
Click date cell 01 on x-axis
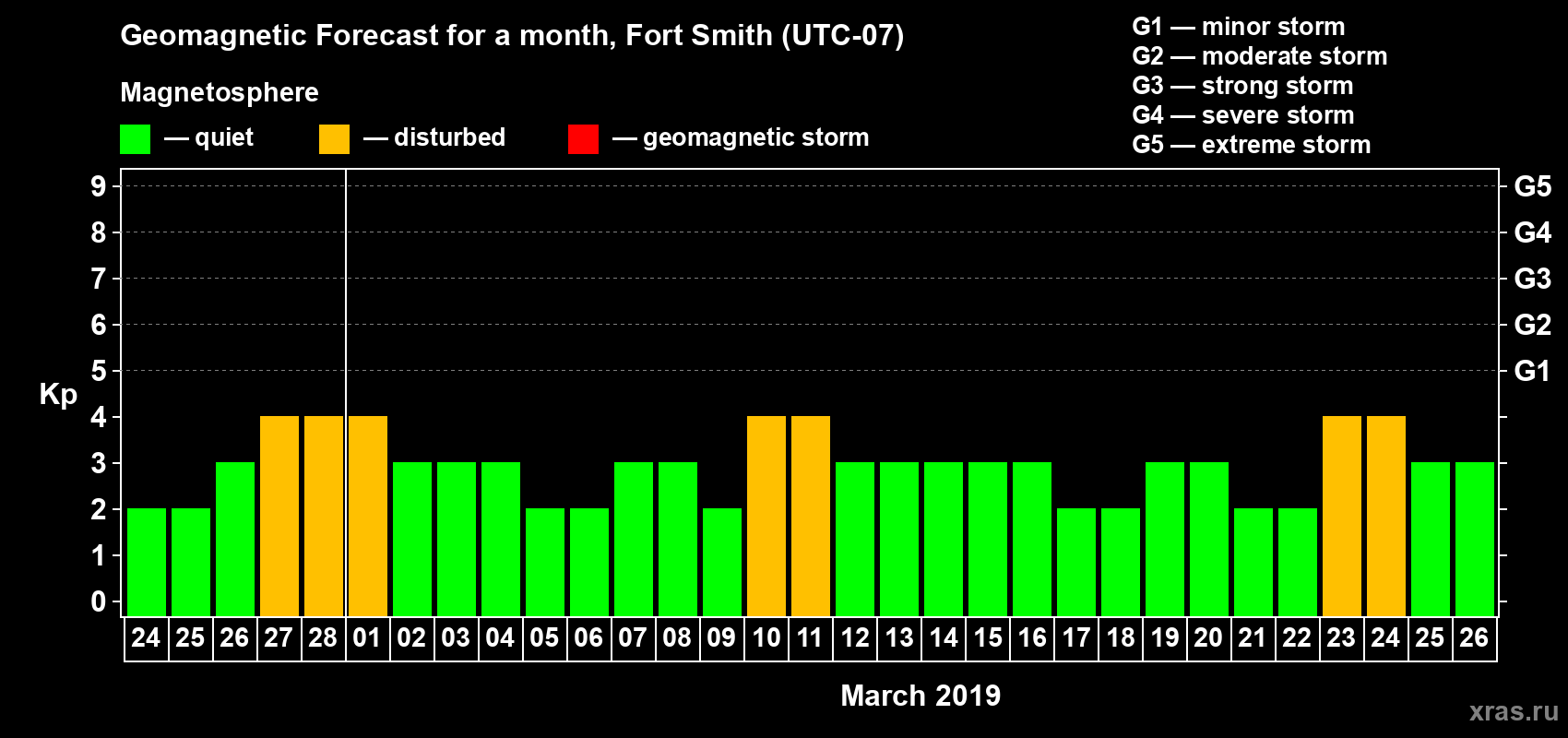(368, 638)
